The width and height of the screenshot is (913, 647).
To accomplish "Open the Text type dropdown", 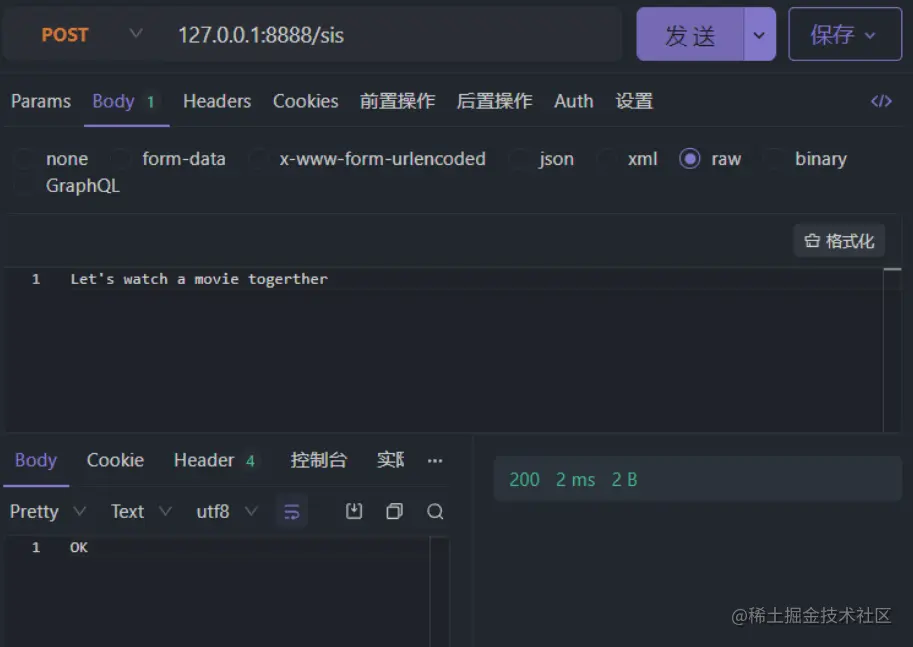I will 141,512.
